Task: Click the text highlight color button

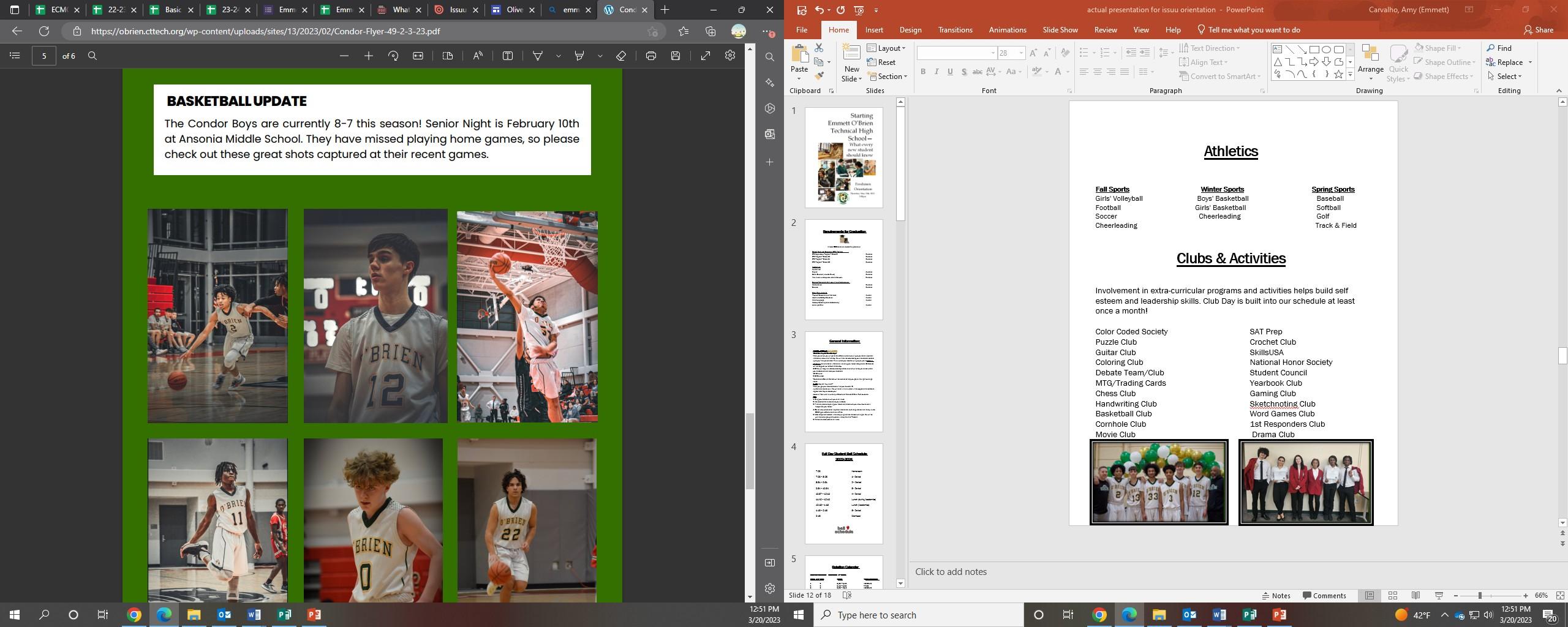Action: tap(1037, 72)
